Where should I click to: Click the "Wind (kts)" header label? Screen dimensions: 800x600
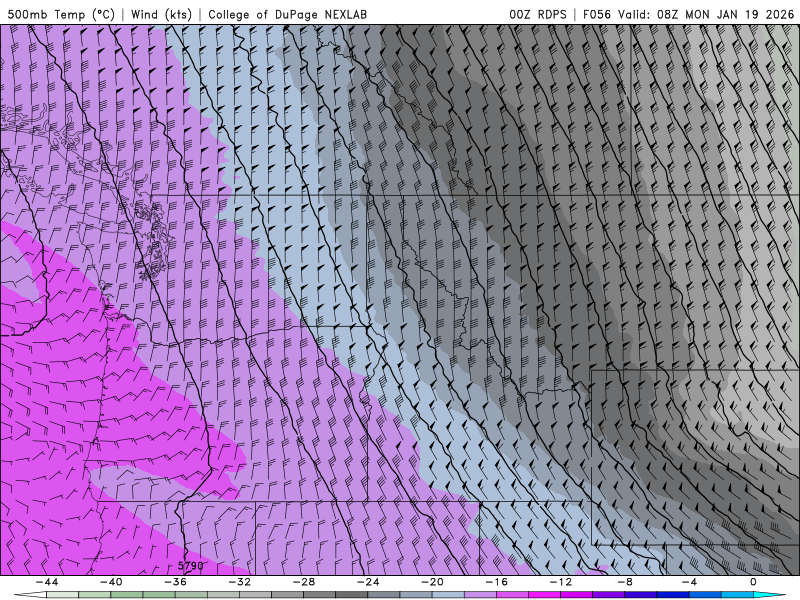pyautogui.click(x=161, y=14)
